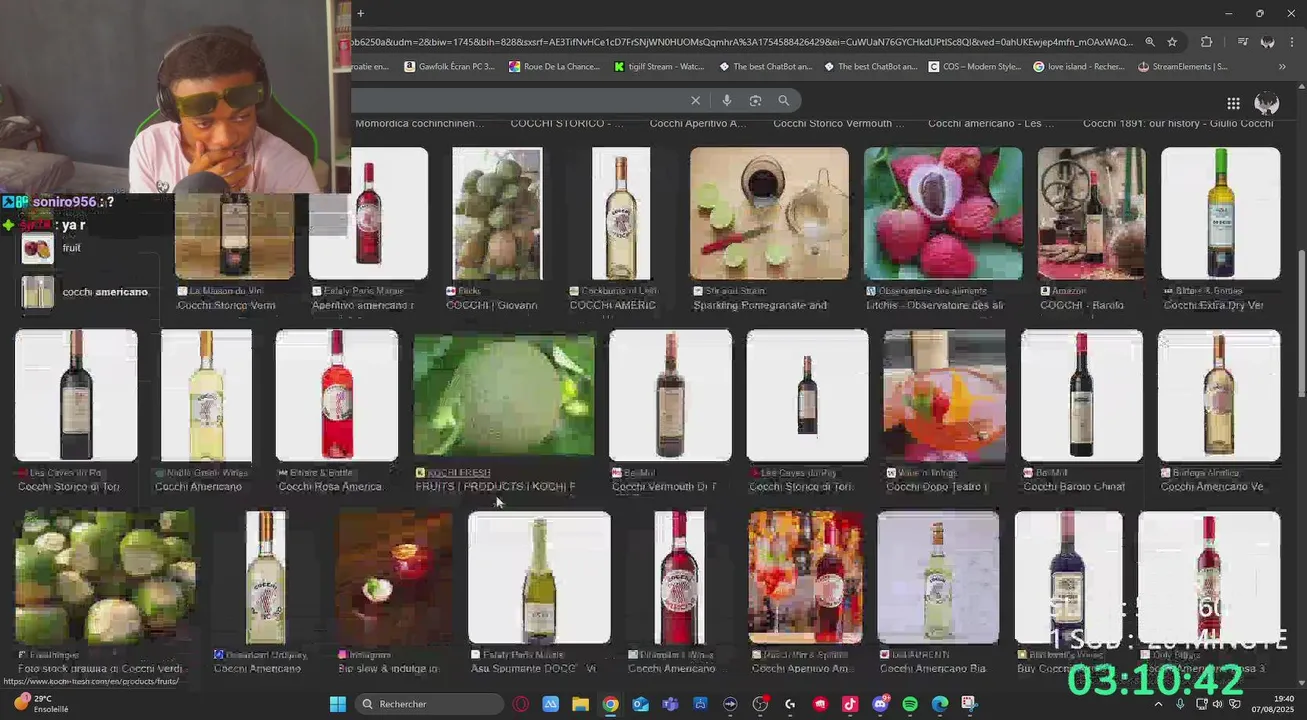Screen dimensions: 1307x720
Task: Open the tigilf Stream Kick bookmark
Action: (x=659, y=67)
